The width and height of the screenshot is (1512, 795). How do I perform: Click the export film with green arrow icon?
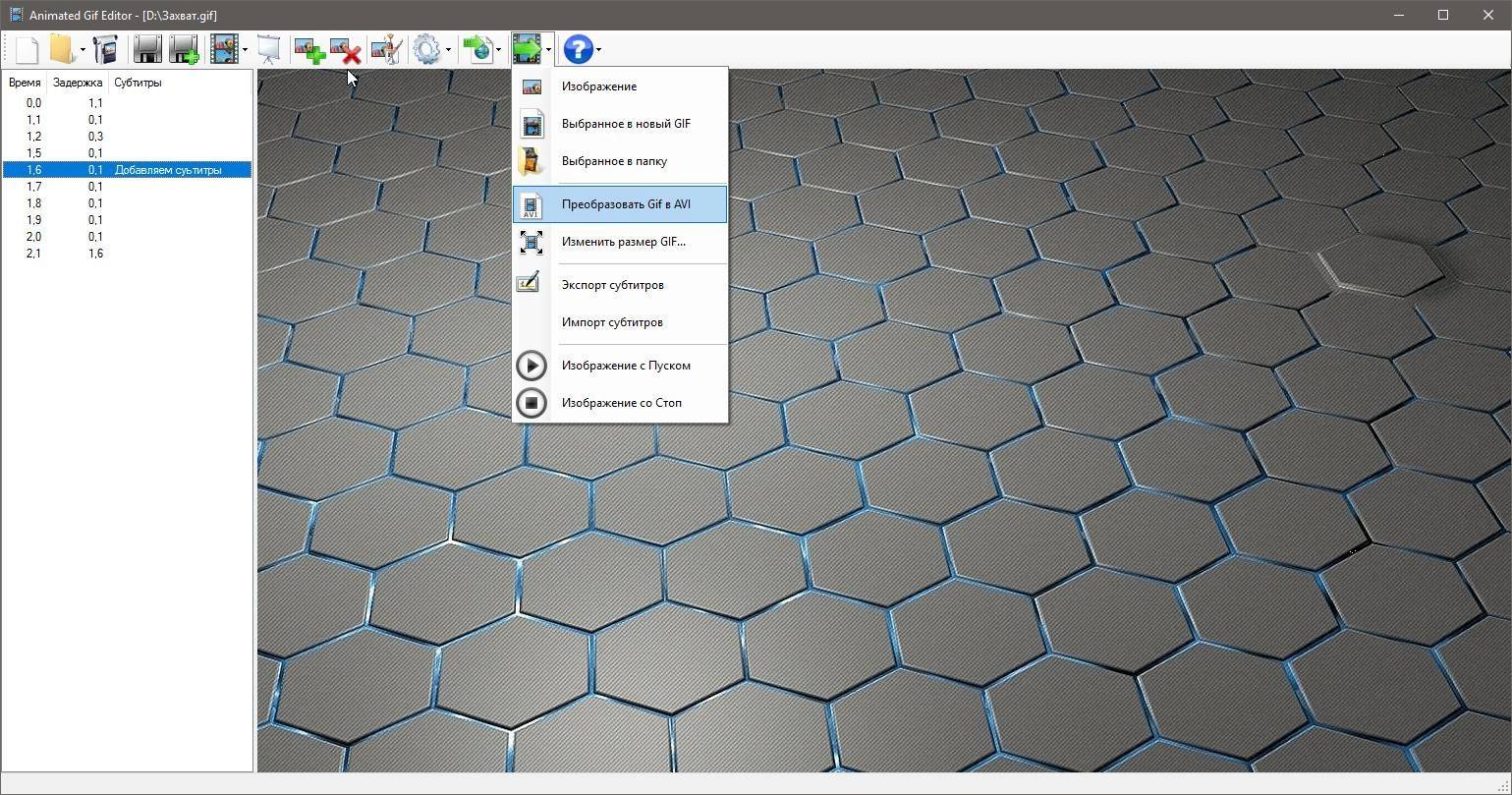point(528,49)
